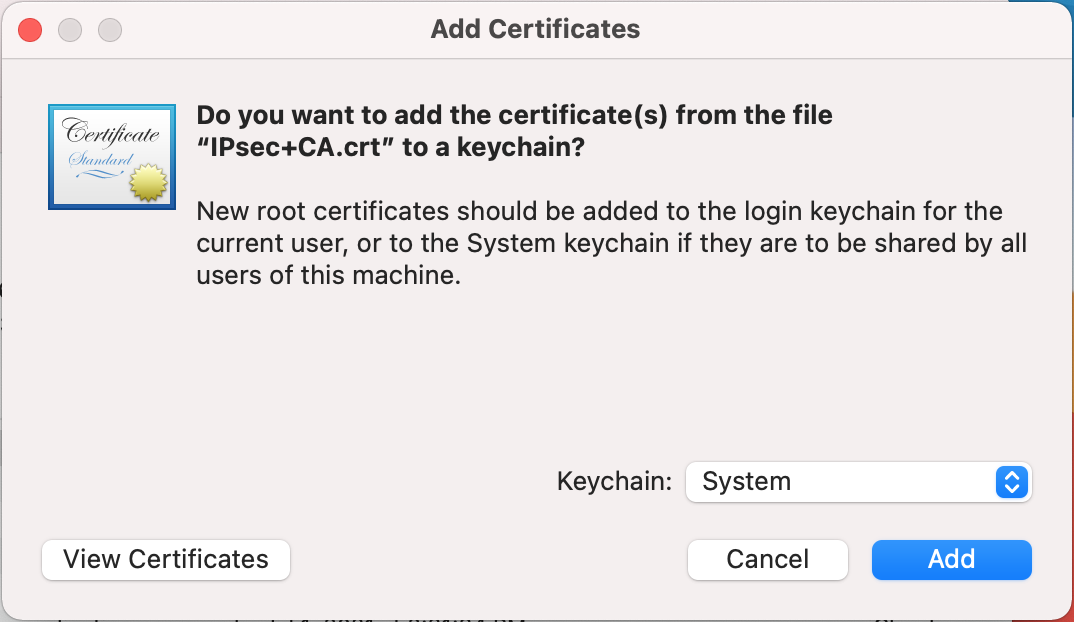
Task: Click the Certificate Standard icon
Action: (x=112, y=157)
